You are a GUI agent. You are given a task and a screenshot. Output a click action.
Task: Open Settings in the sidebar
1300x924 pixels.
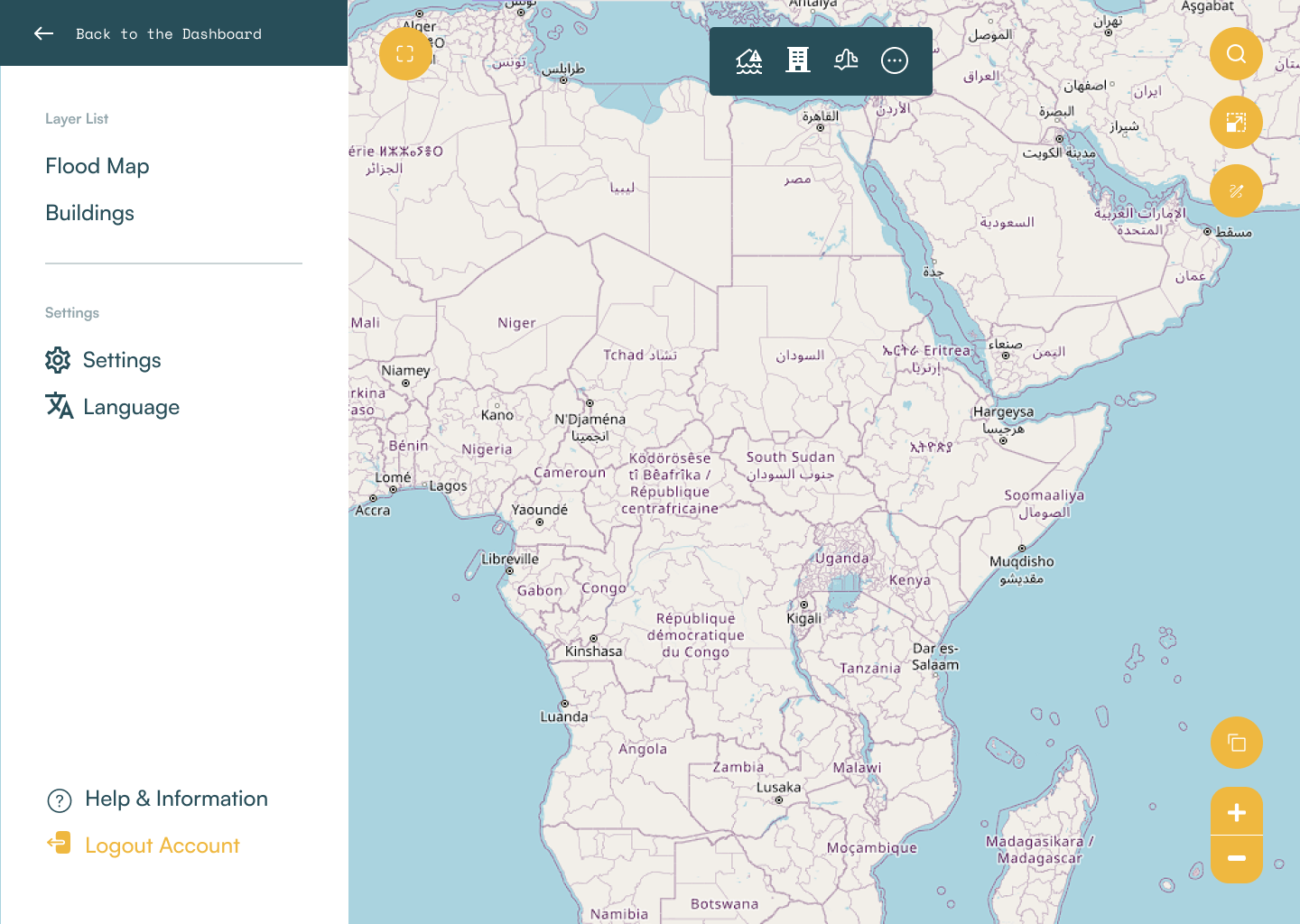coord(121,360)
